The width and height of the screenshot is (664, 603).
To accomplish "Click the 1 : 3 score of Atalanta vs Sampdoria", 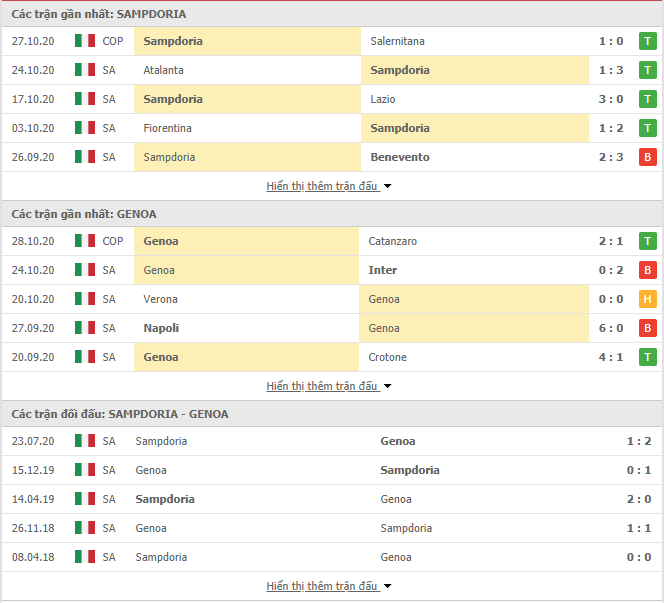I will [x=611, y=70].
